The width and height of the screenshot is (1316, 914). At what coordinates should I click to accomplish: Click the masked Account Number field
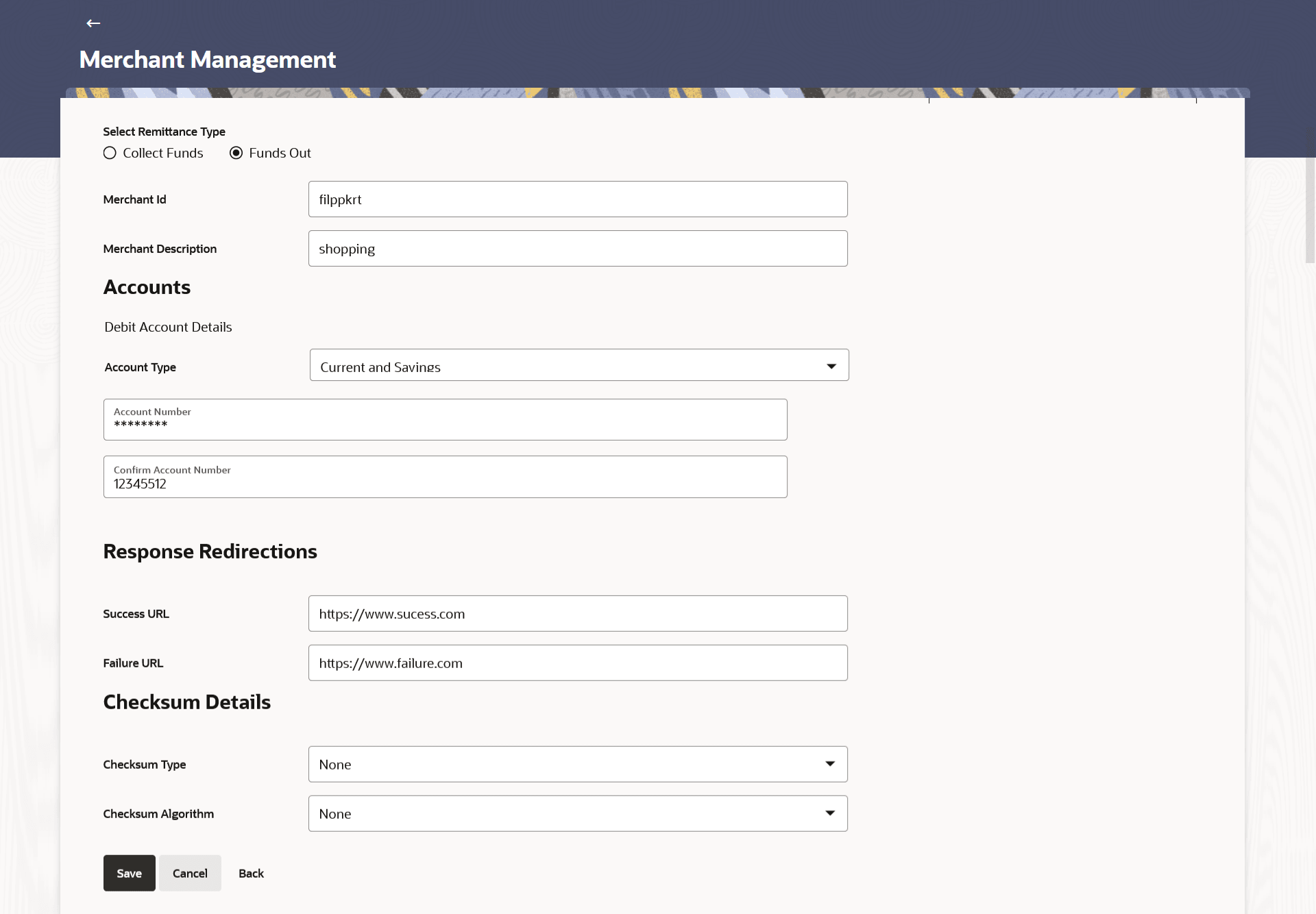[x=444, y=419]
